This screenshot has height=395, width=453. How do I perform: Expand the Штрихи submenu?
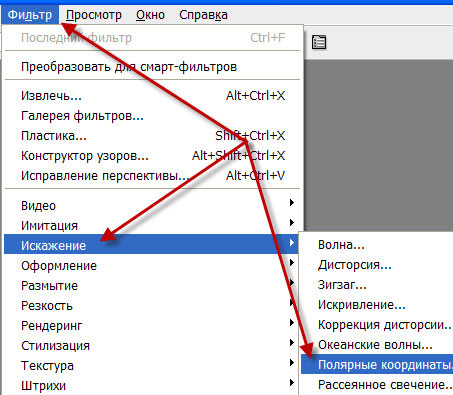(x=151, y=386)
